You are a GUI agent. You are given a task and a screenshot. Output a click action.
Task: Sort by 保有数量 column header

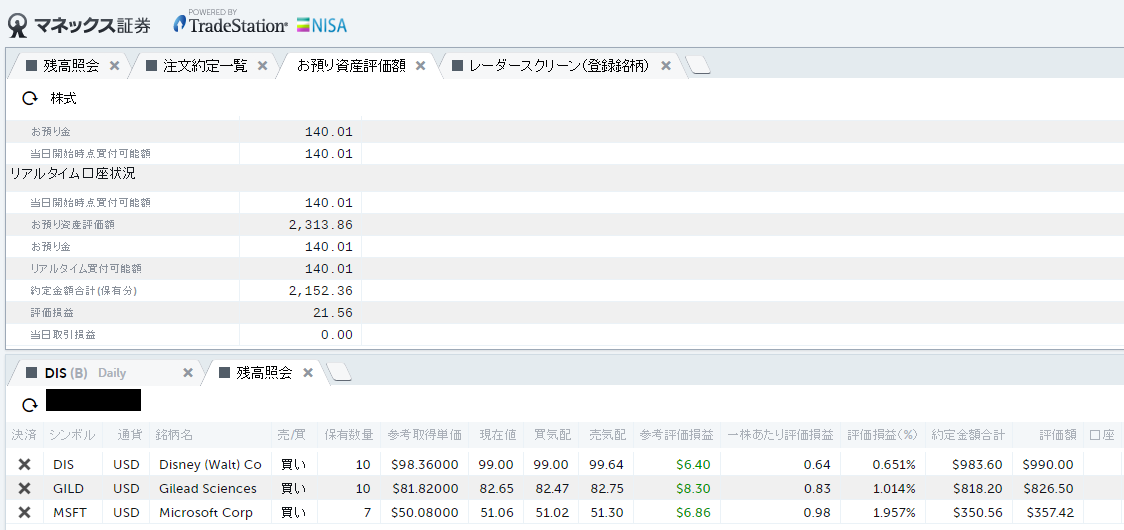tap(348, 435)
